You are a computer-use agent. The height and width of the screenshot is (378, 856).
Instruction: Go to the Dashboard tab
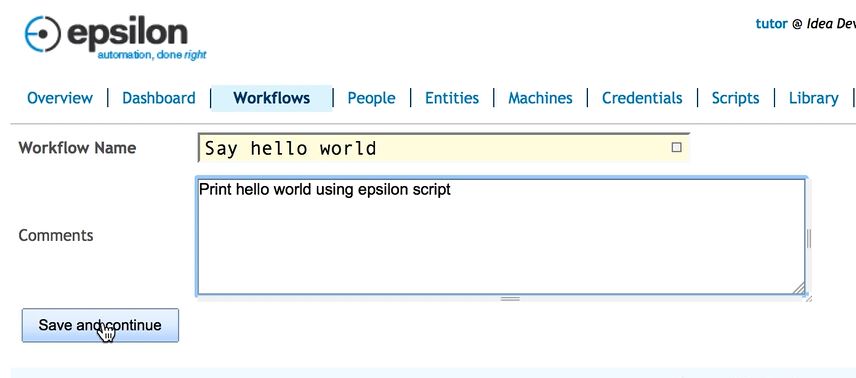click(x=159, y=98)
